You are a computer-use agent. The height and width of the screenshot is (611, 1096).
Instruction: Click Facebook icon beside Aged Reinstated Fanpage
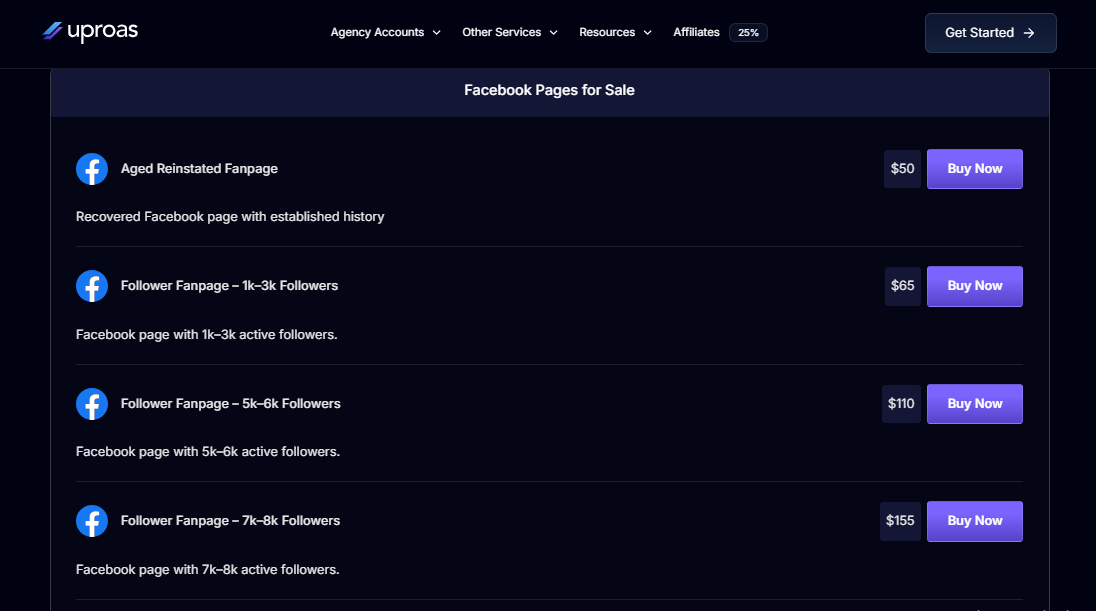click(x=92, y=169)
